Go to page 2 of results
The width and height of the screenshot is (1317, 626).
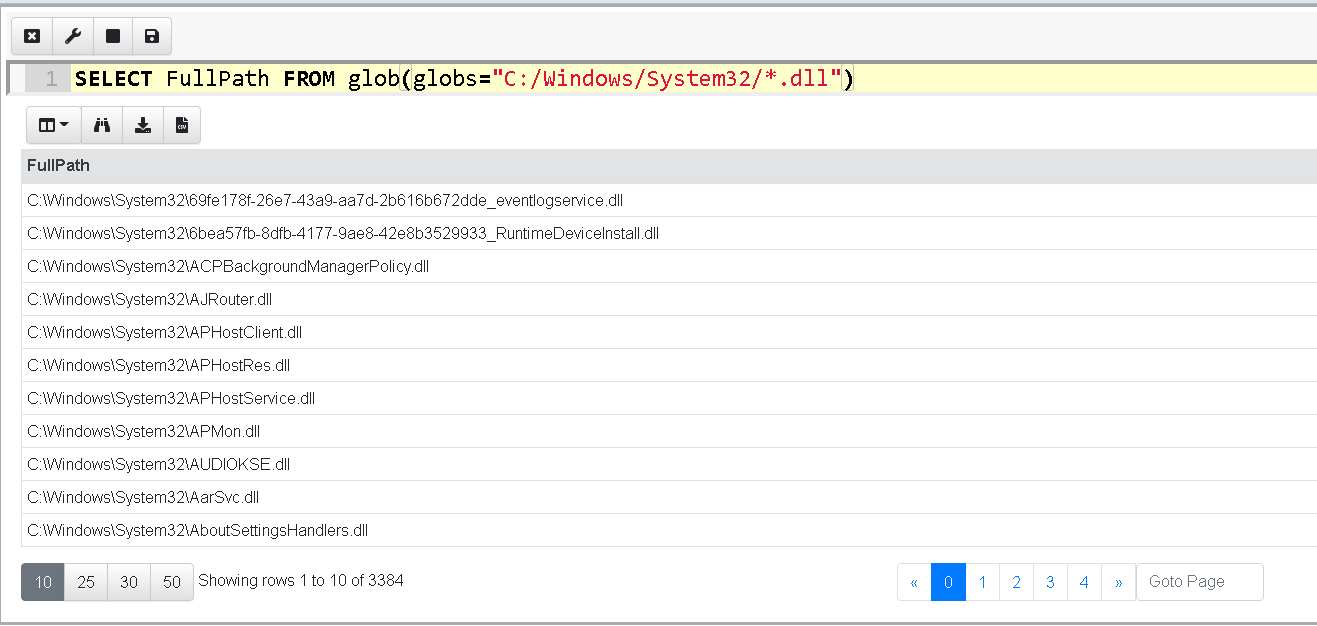coord(1016,582)
